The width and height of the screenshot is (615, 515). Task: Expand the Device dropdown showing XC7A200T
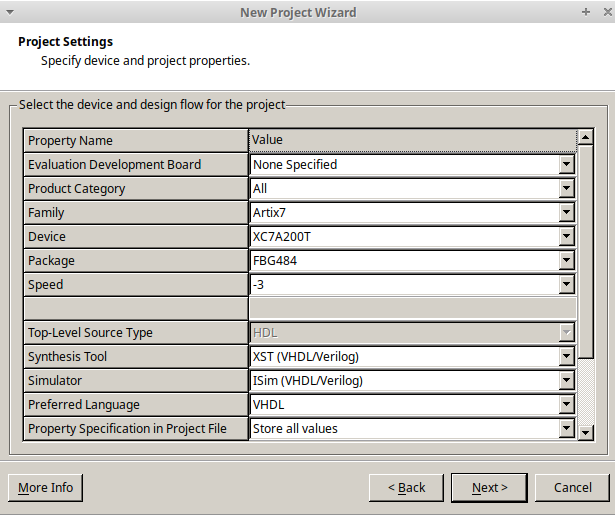pos(566,237)
